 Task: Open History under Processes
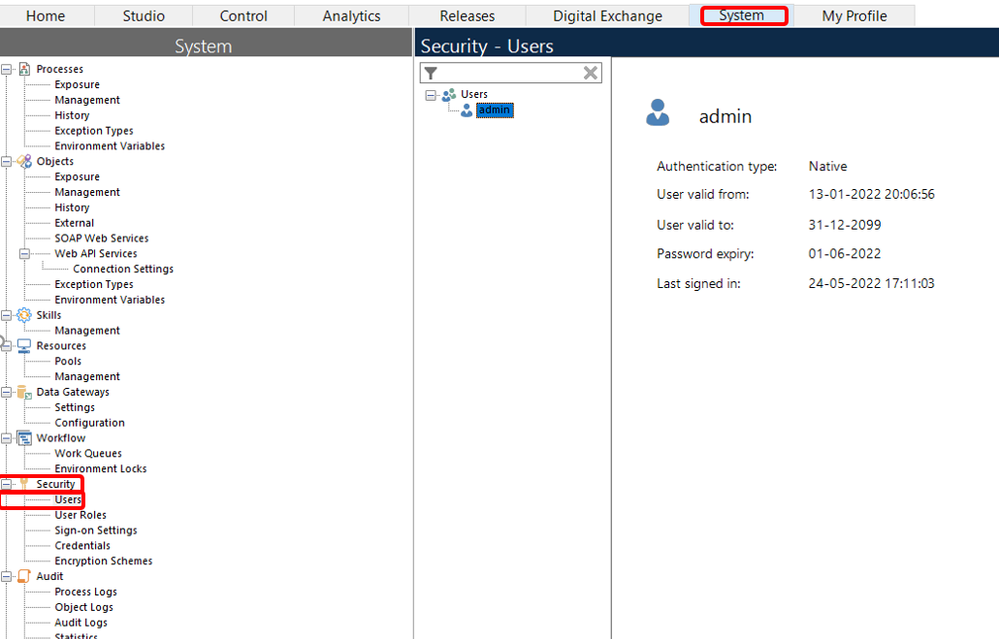(x=72, y=115)
